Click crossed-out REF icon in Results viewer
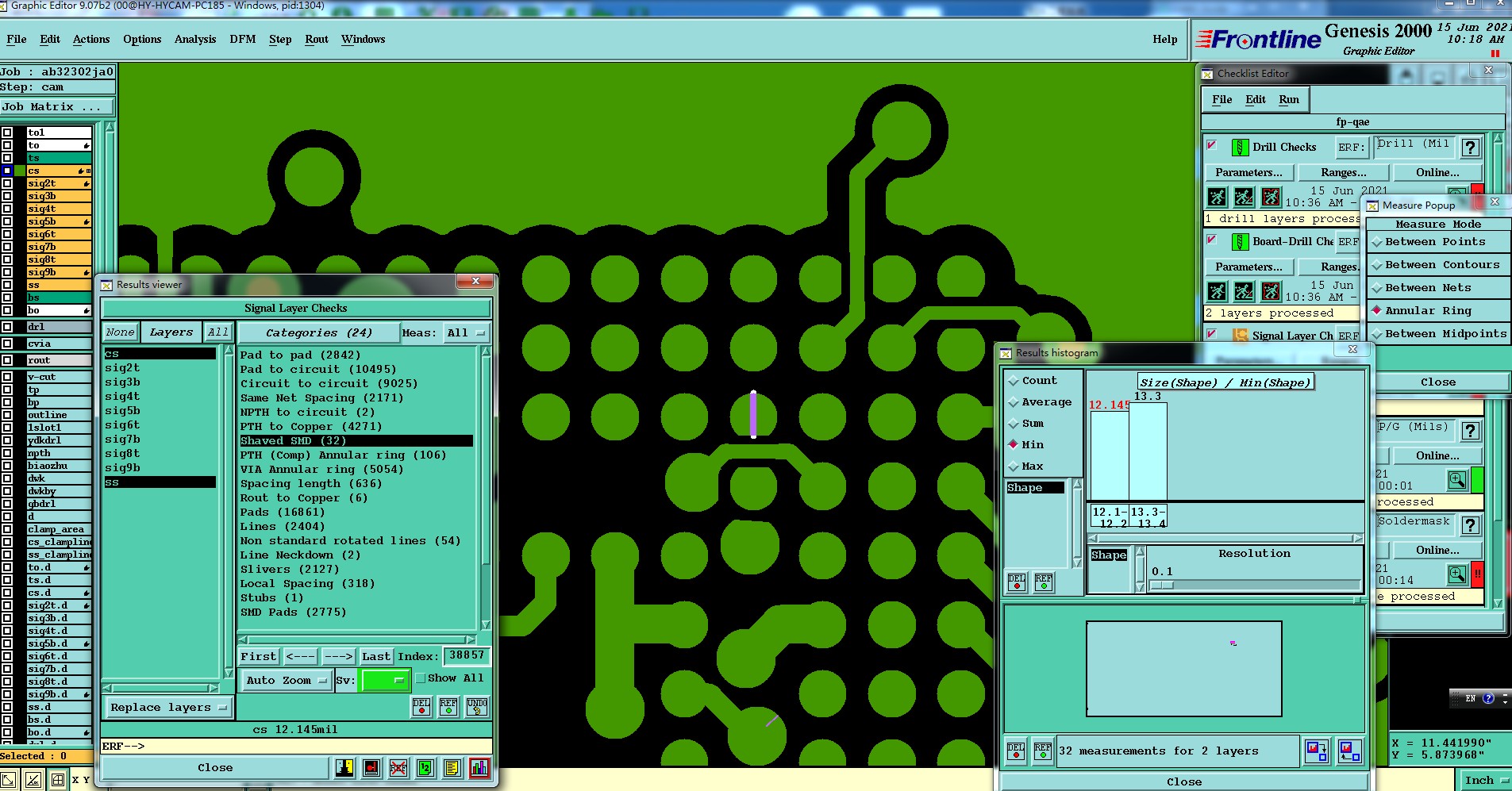 coord(398,767)
